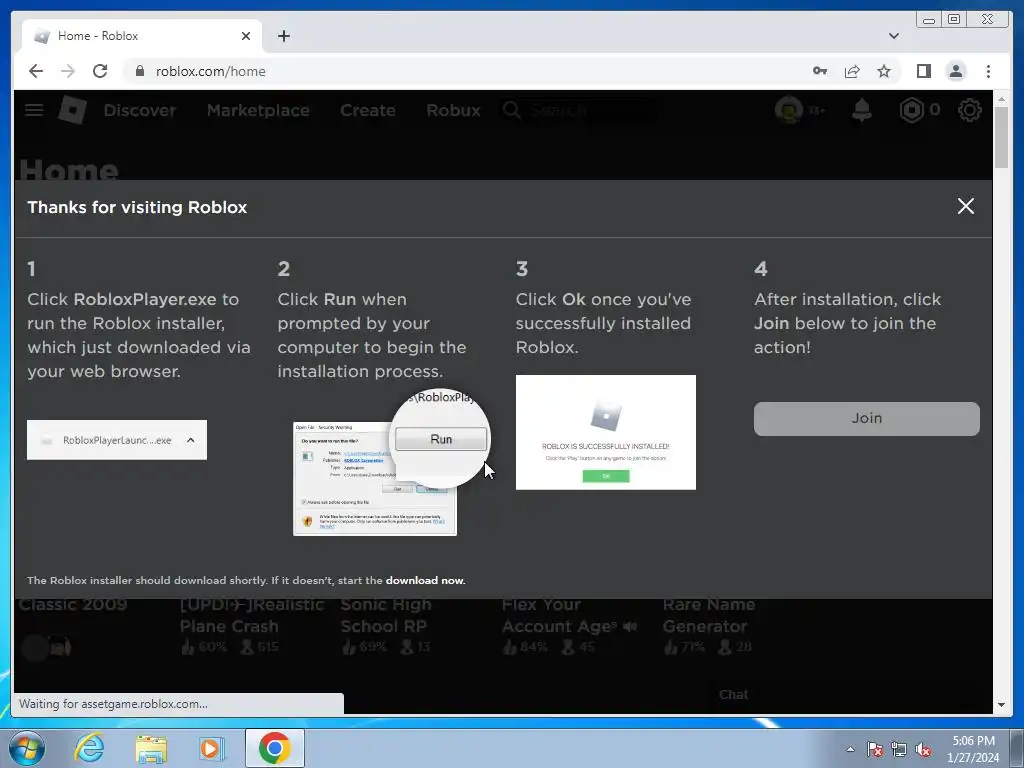
Task: Open Windows Media Player from the taskbar
Action: [212, 748]
